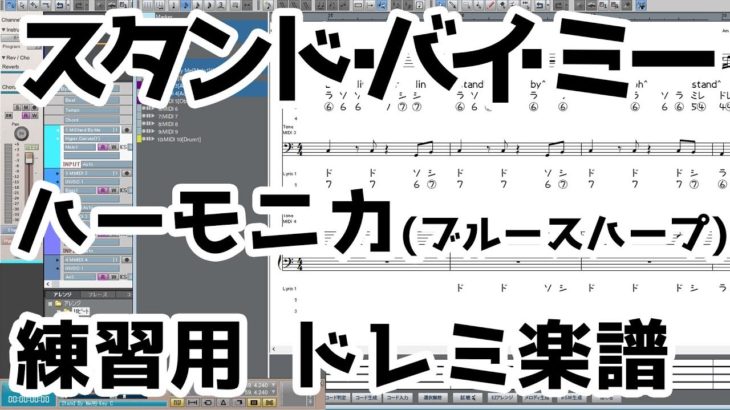Select the Tempo track row

click(91, 110)
